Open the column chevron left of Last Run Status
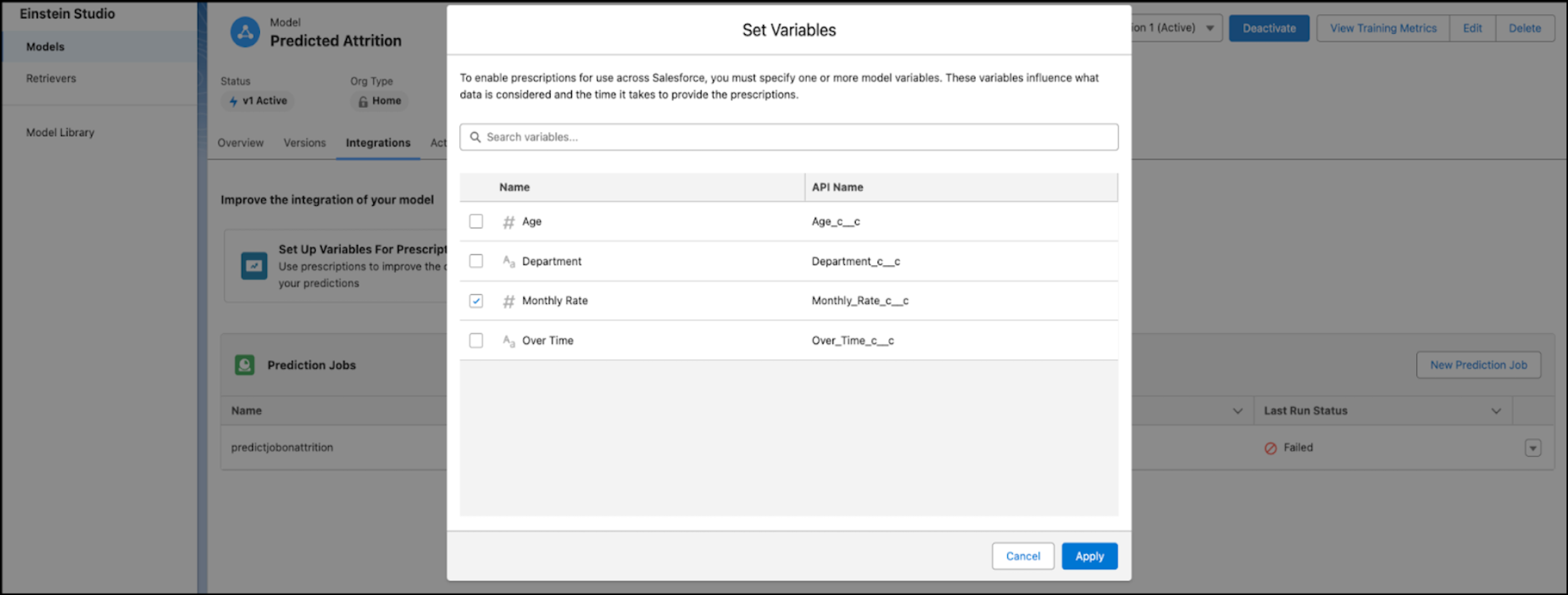Image resolution: width=1568 pixels, height=595 pixels. point(1237,411)
